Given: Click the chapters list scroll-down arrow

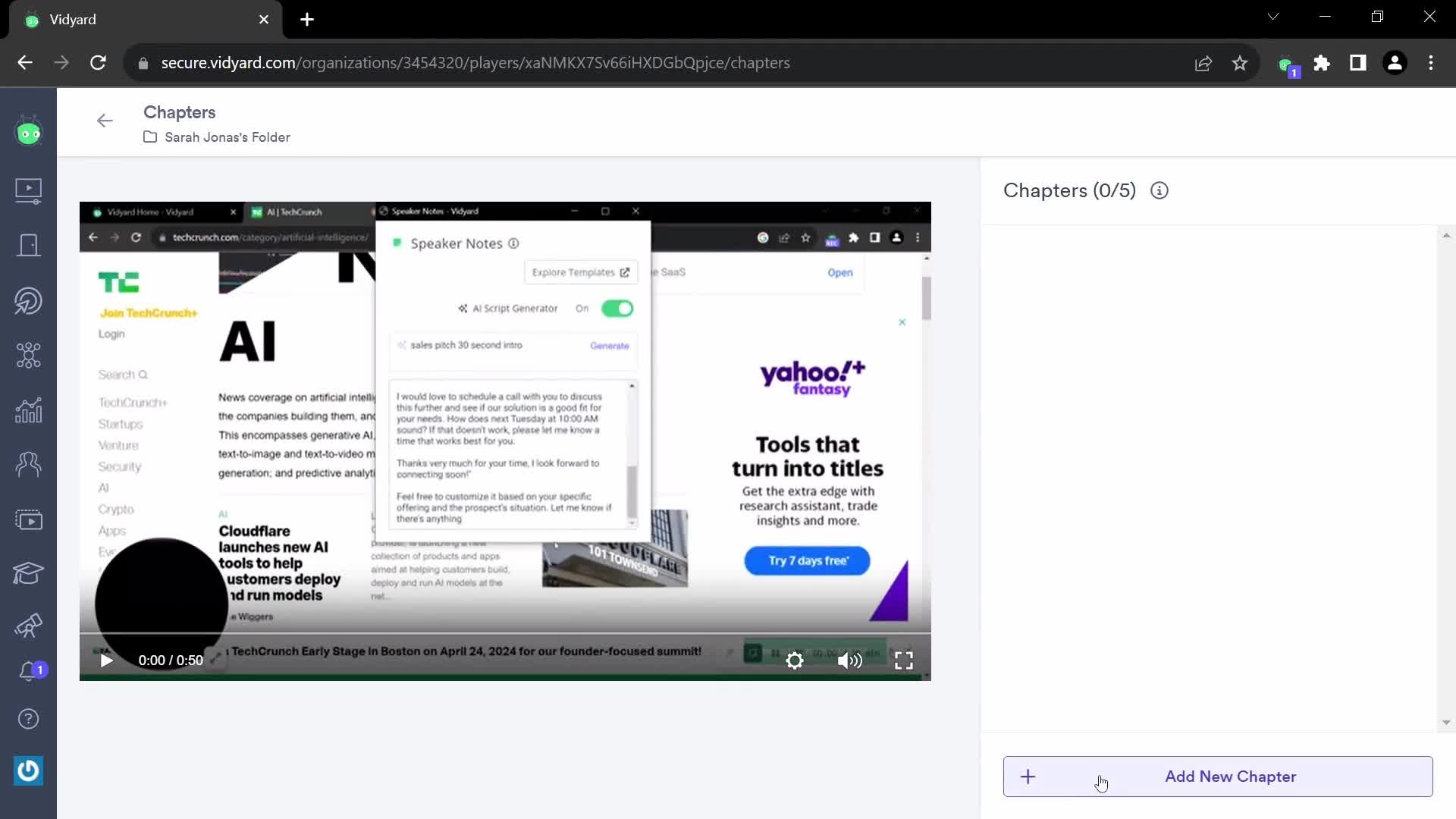Looking at the screenshot, I should pos(1446,723).
